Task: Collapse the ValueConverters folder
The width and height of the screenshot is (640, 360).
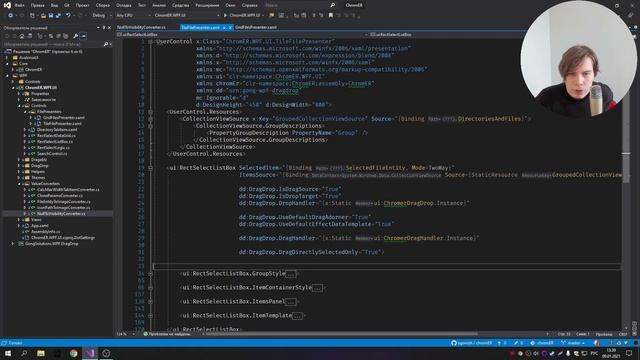Action: 19,184
